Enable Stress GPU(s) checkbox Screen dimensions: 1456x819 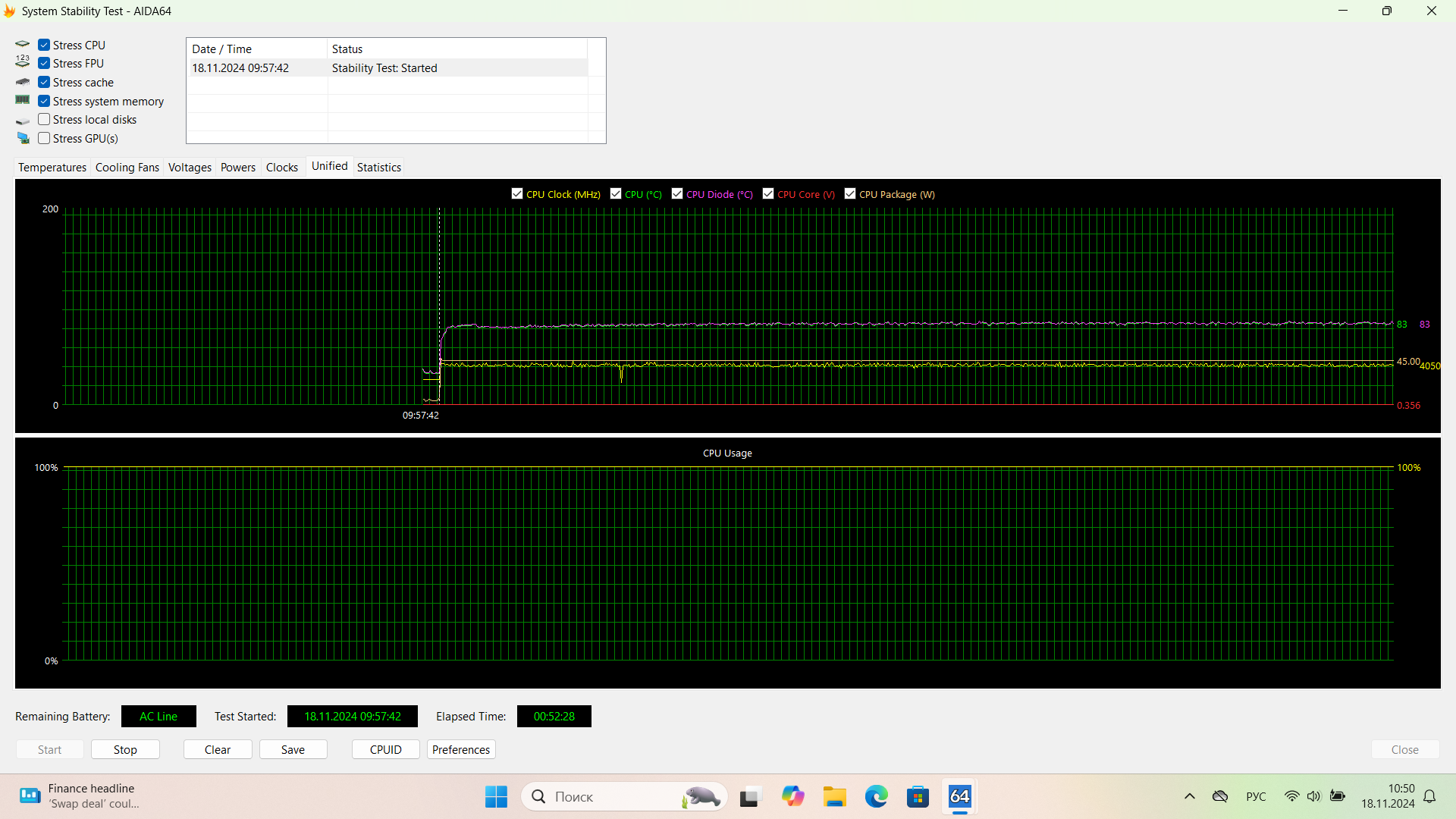[x=44, y=138]
